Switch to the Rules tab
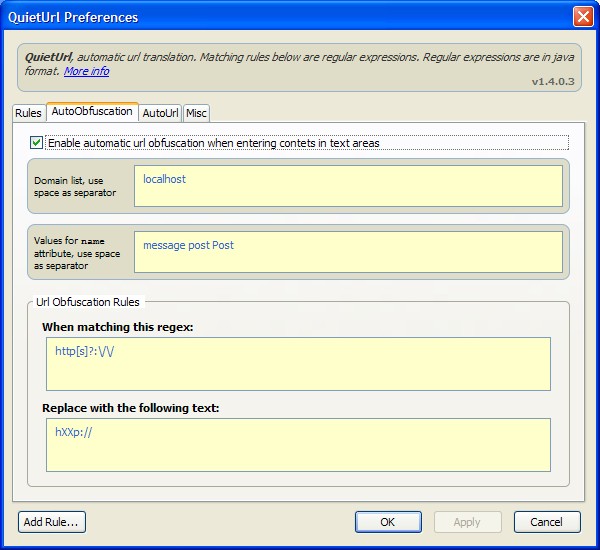This screenshot has height=550, width=600. [28, 113]
